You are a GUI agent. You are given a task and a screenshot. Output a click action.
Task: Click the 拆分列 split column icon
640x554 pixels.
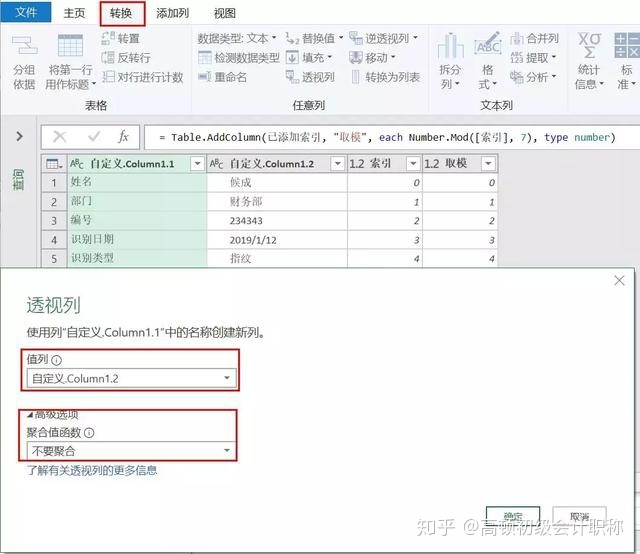(450, 46)
